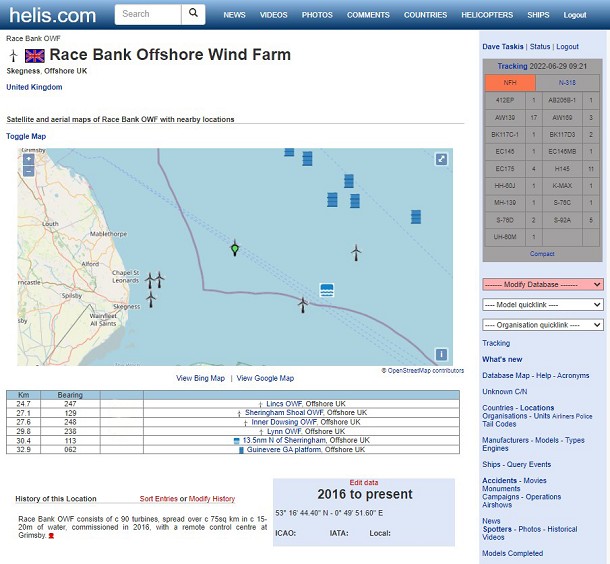Open Lynn OWF link
Viewport: 610px width, 564px height.
click(x=284, y=431)
